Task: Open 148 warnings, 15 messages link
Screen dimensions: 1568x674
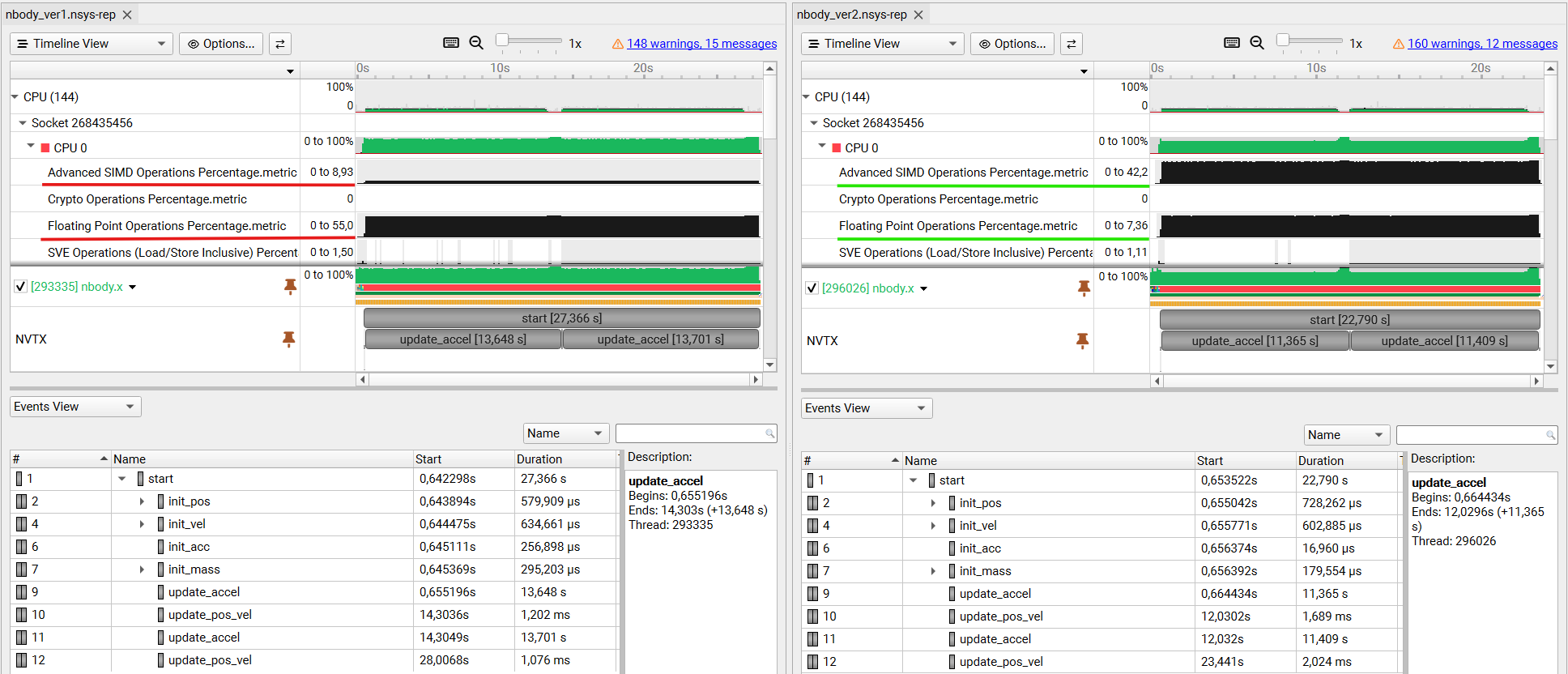Action: 701,44
